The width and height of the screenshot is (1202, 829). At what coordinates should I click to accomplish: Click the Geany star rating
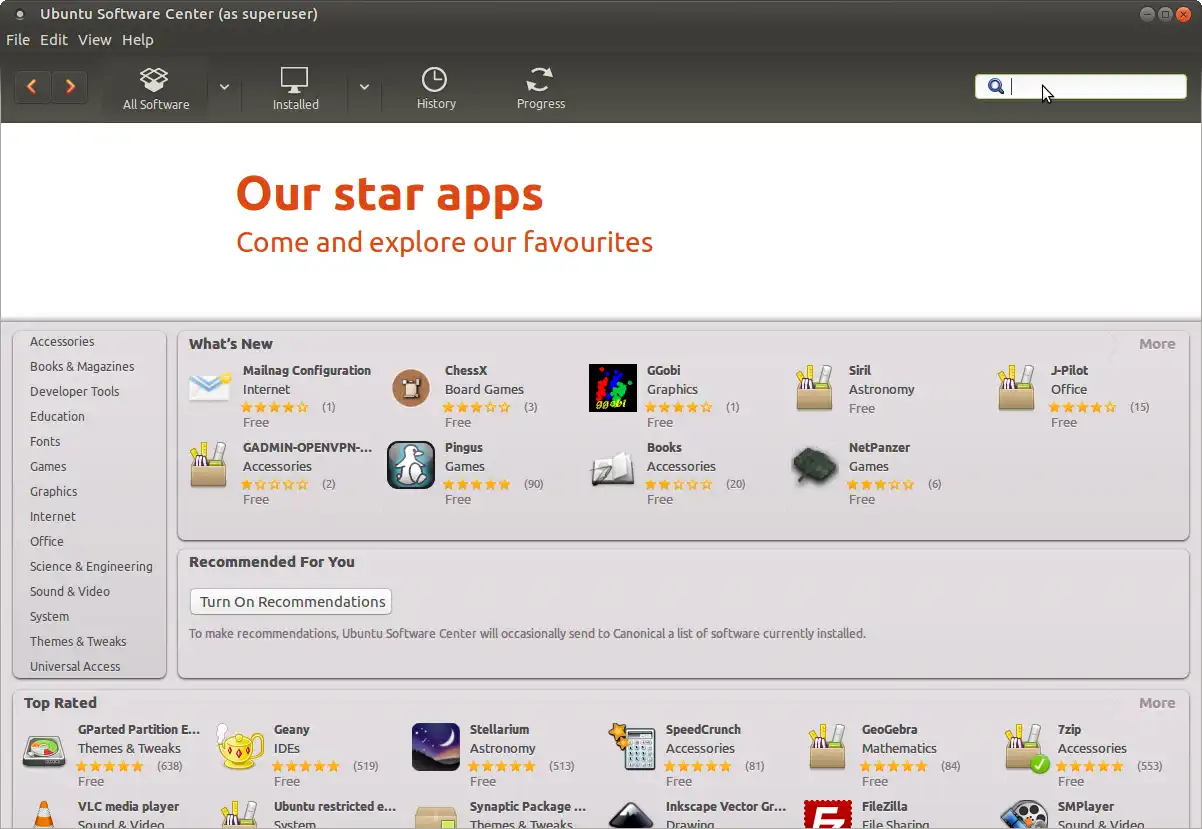tap(307, 767)
